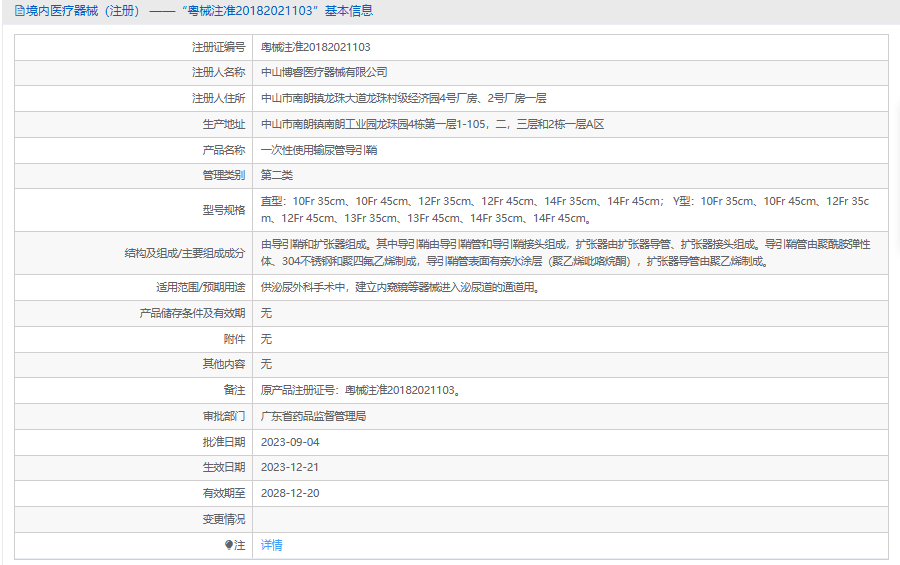
Task: Click the 审批部门 label
Action: pos(224,416)
